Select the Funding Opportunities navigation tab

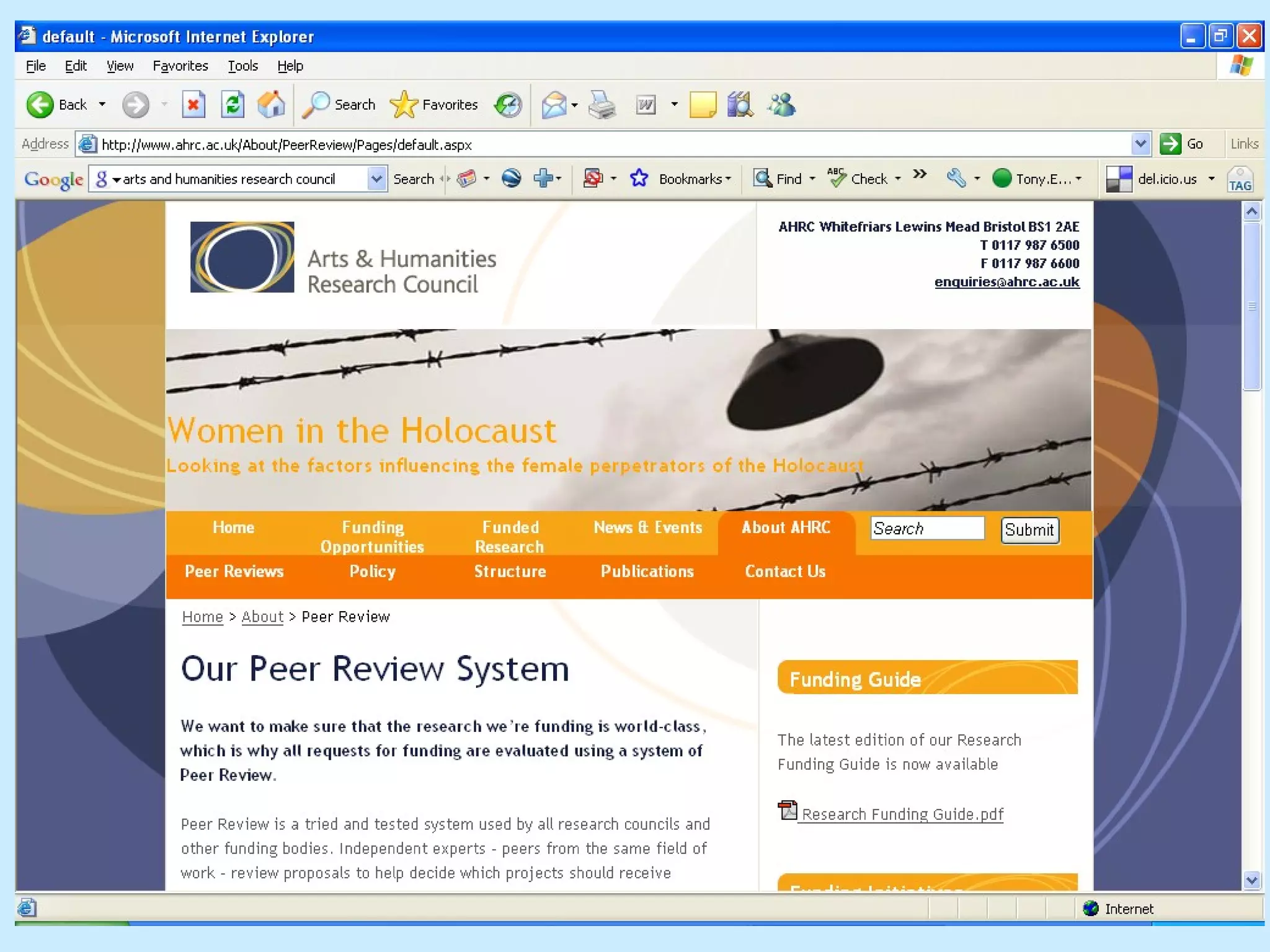(372, 536)
